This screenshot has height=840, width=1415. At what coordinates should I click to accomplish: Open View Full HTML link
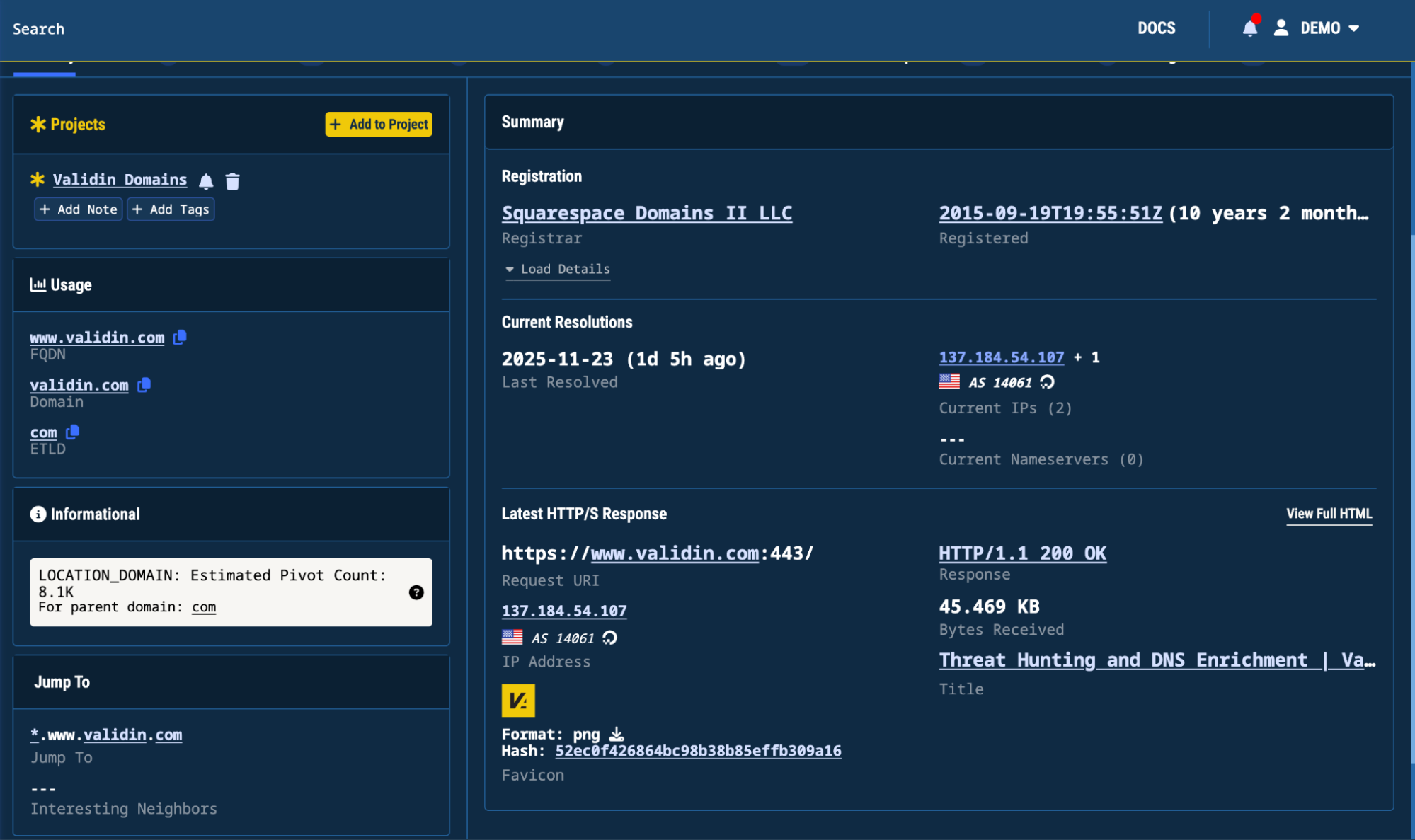1329,514
